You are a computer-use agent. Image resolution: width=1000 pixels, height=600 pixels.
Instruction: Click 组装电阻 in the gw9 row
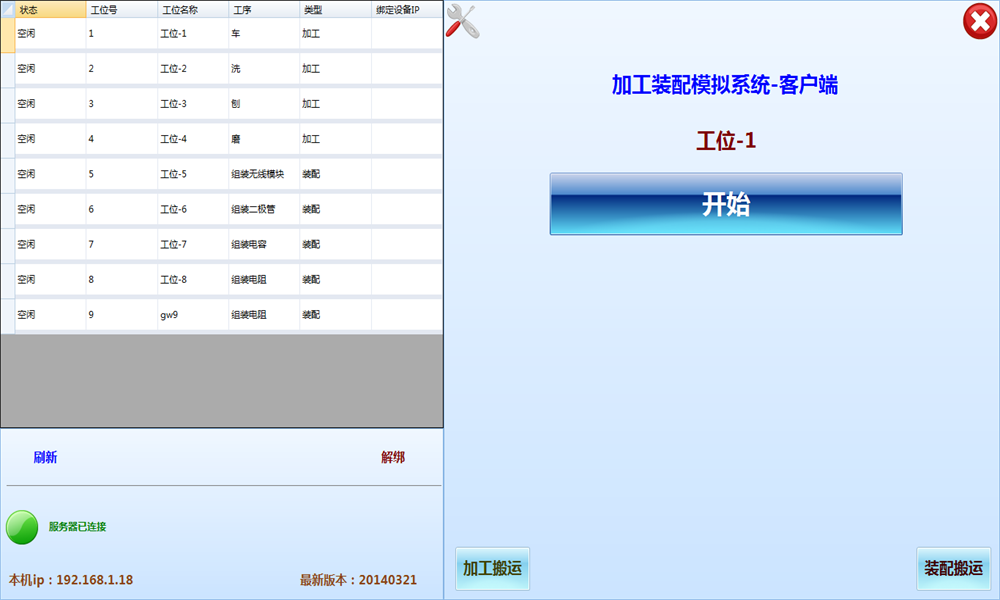(264, 314)
